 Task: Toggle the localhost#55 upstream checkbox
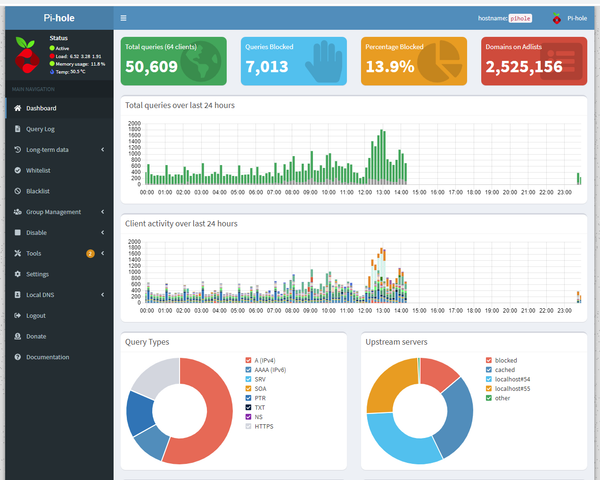point(489,389)
